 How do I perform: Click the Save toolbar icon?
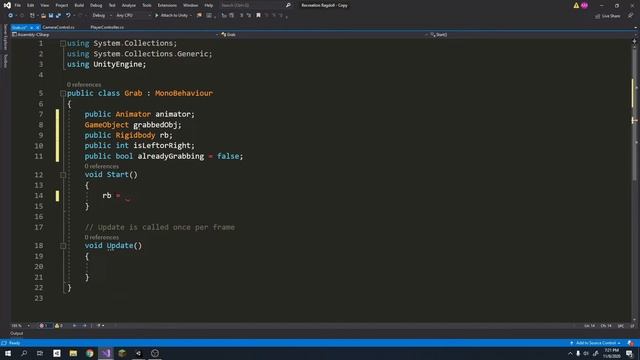pos(51,16)
